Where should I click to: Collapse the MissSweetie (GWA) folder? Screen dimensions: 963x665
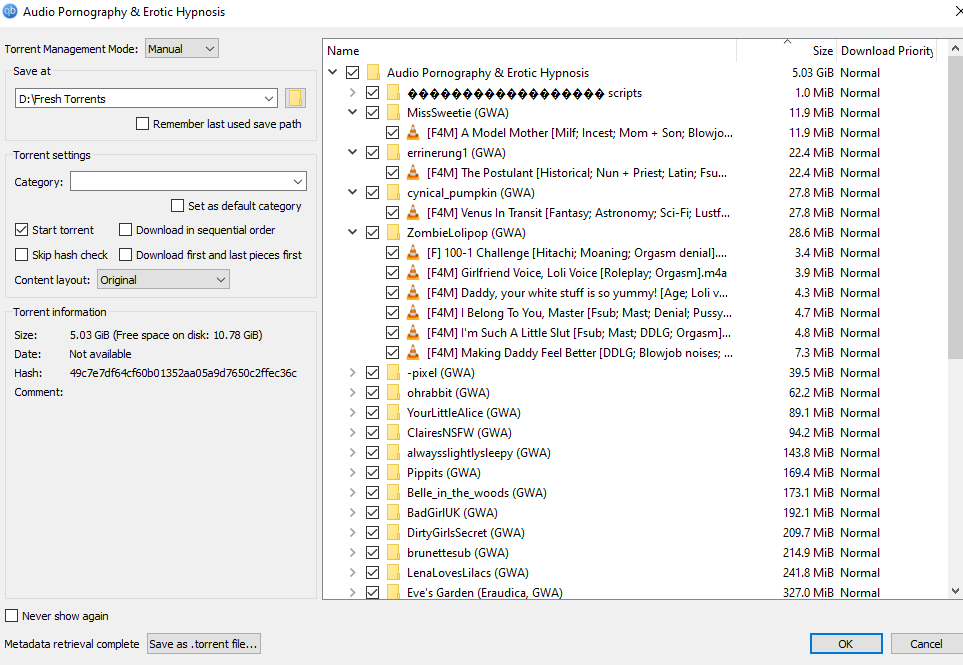click(x=353, y=113)
